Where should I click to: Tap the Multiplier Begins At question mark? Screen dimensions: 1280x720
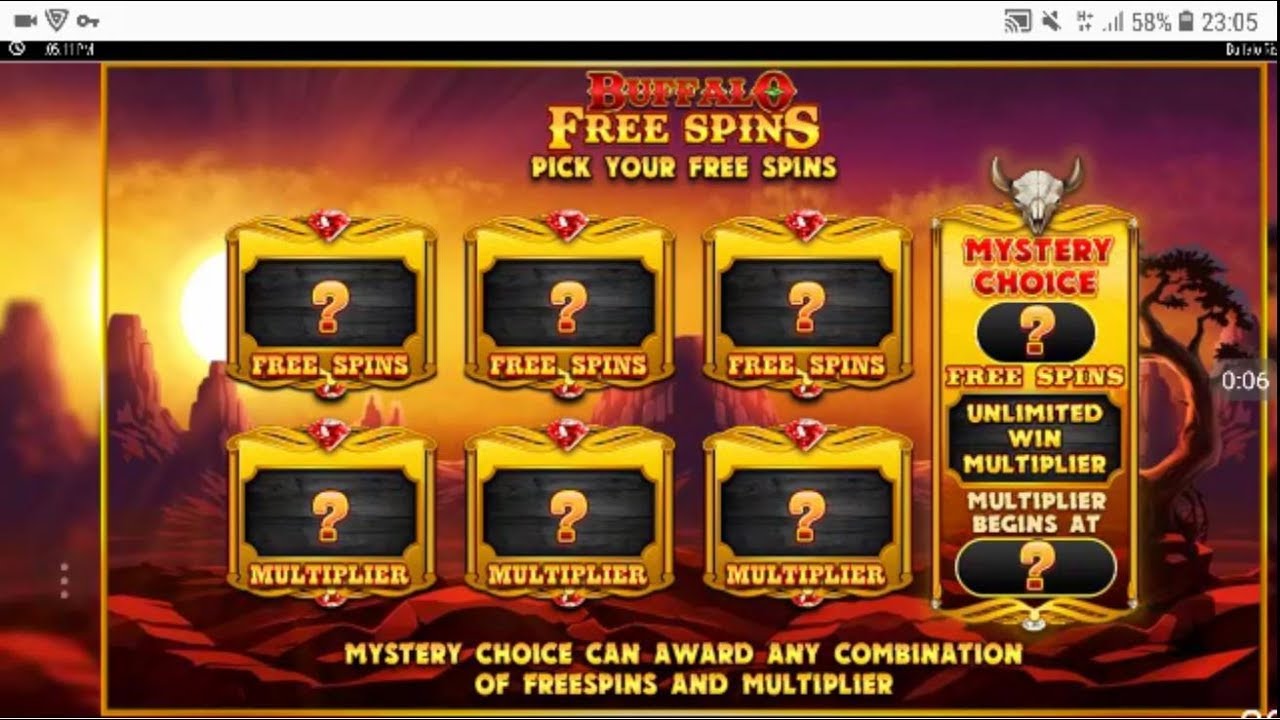click(1036, 567)
